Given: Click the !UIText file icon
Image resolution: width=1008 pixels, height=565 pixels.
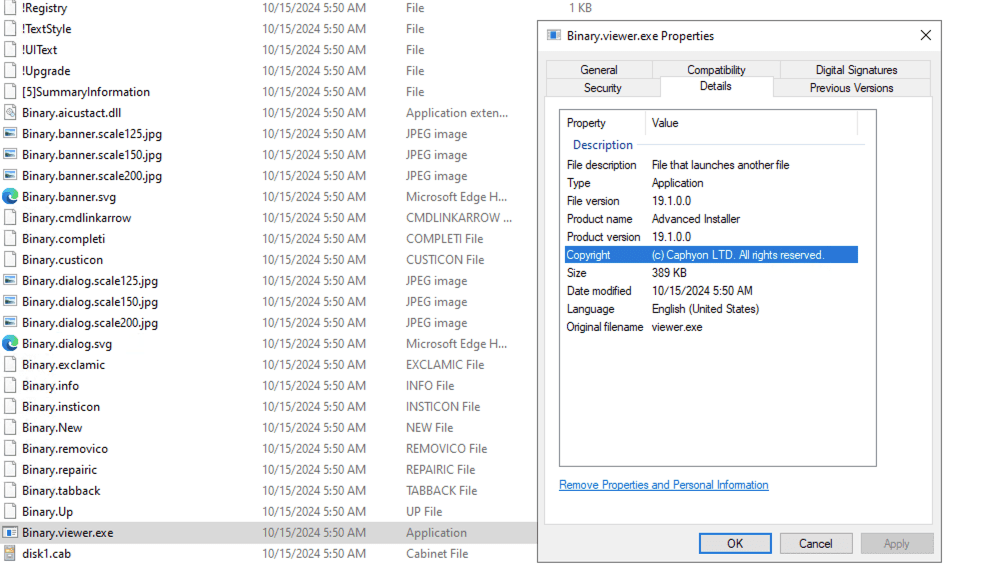Looking at the screenshot, I should click(x=10, y=49).
